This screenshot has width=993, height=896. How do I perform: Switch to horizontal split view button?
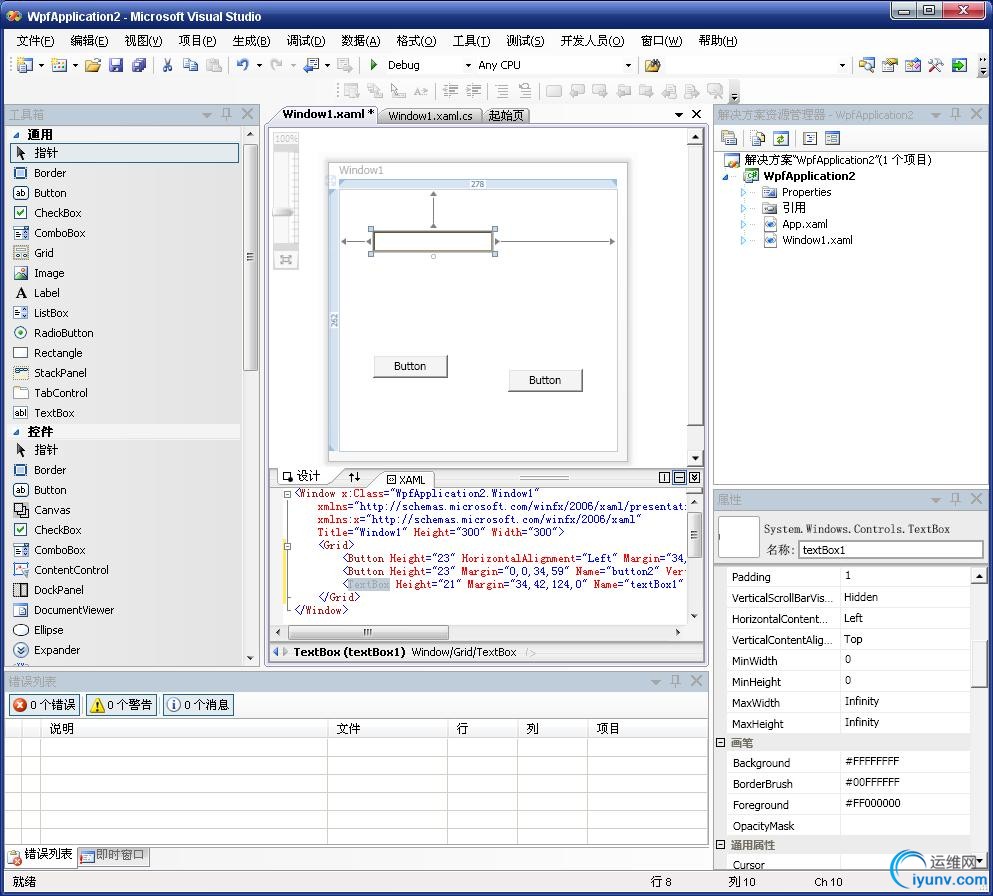[680, 477]
